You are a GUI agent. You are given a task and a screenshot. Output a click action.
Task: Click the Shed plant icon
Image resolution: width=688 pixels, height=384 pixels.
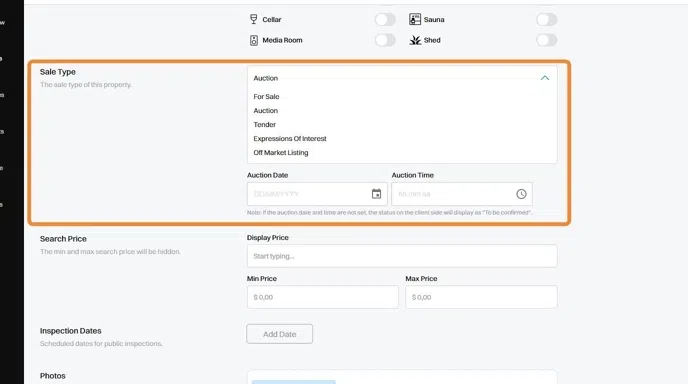(x=415, y=40)
